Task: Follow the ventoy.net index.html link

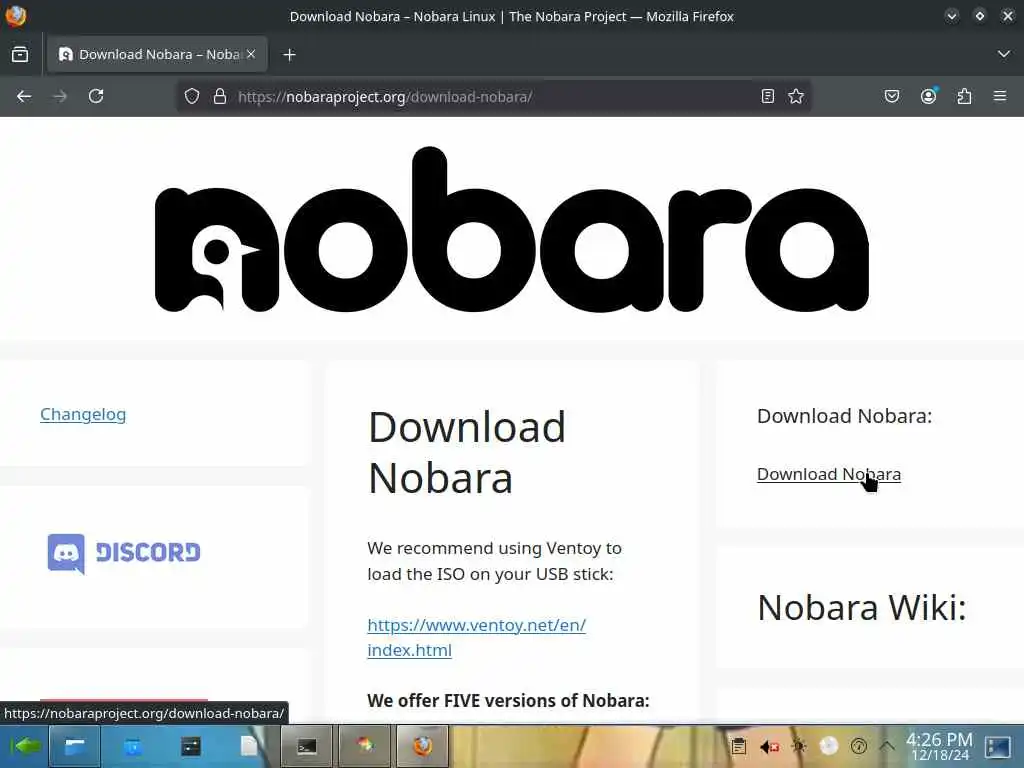Action: [x=477, y=637]
